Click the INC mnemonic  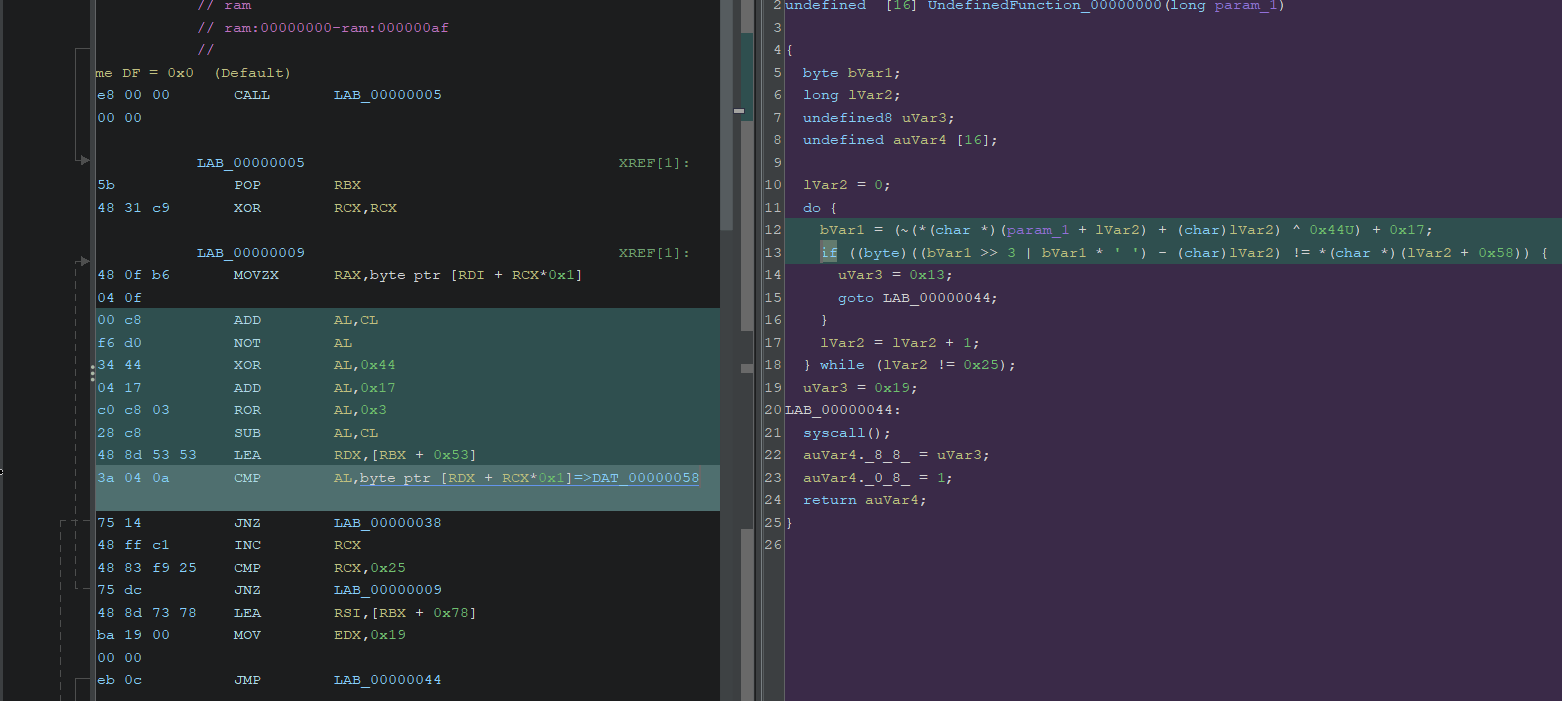248,545
